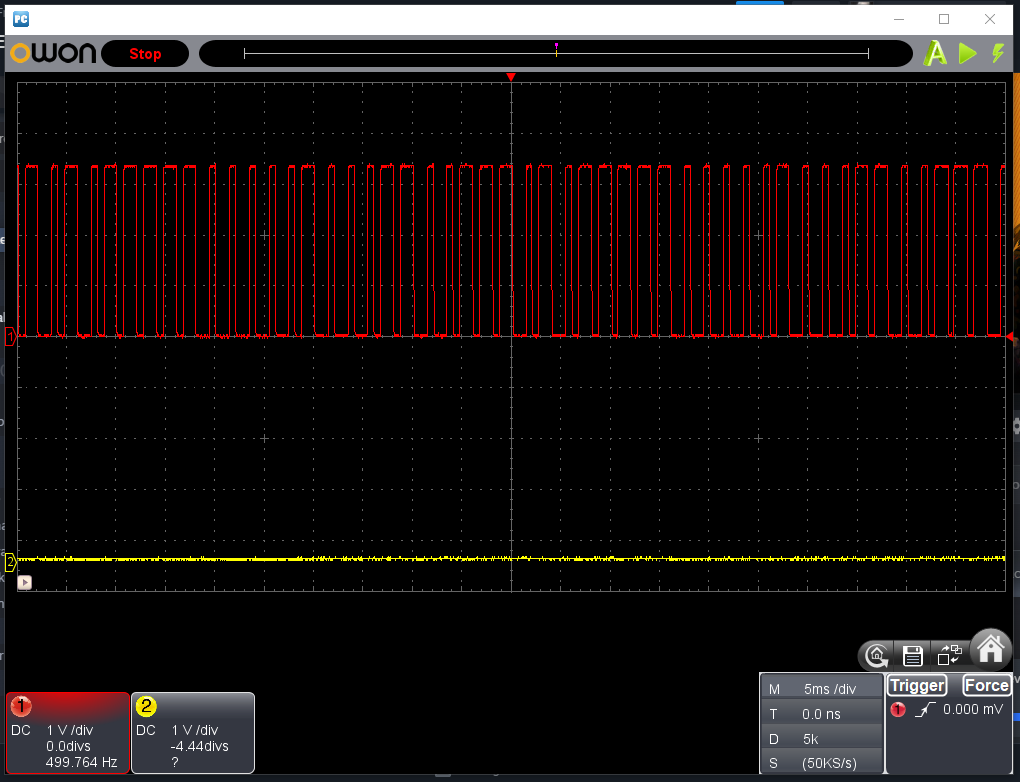Open the Home menu icon
The width and height of the screenshot is (1020, 782).
(x=991, y=649)
